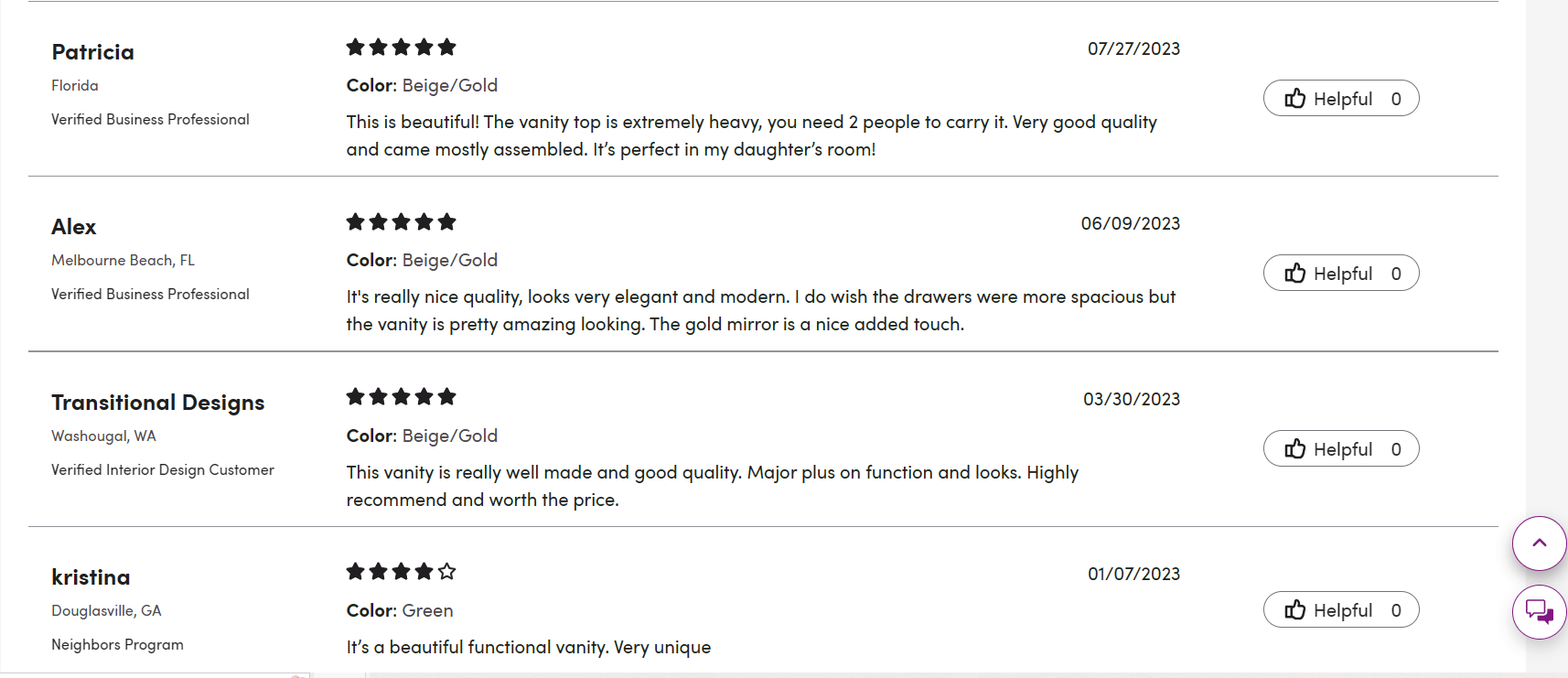Viewport: 1568px width, 678px height.
Task: Click thumbs-up icon on kristina's review
Action: coord(1294,610)
